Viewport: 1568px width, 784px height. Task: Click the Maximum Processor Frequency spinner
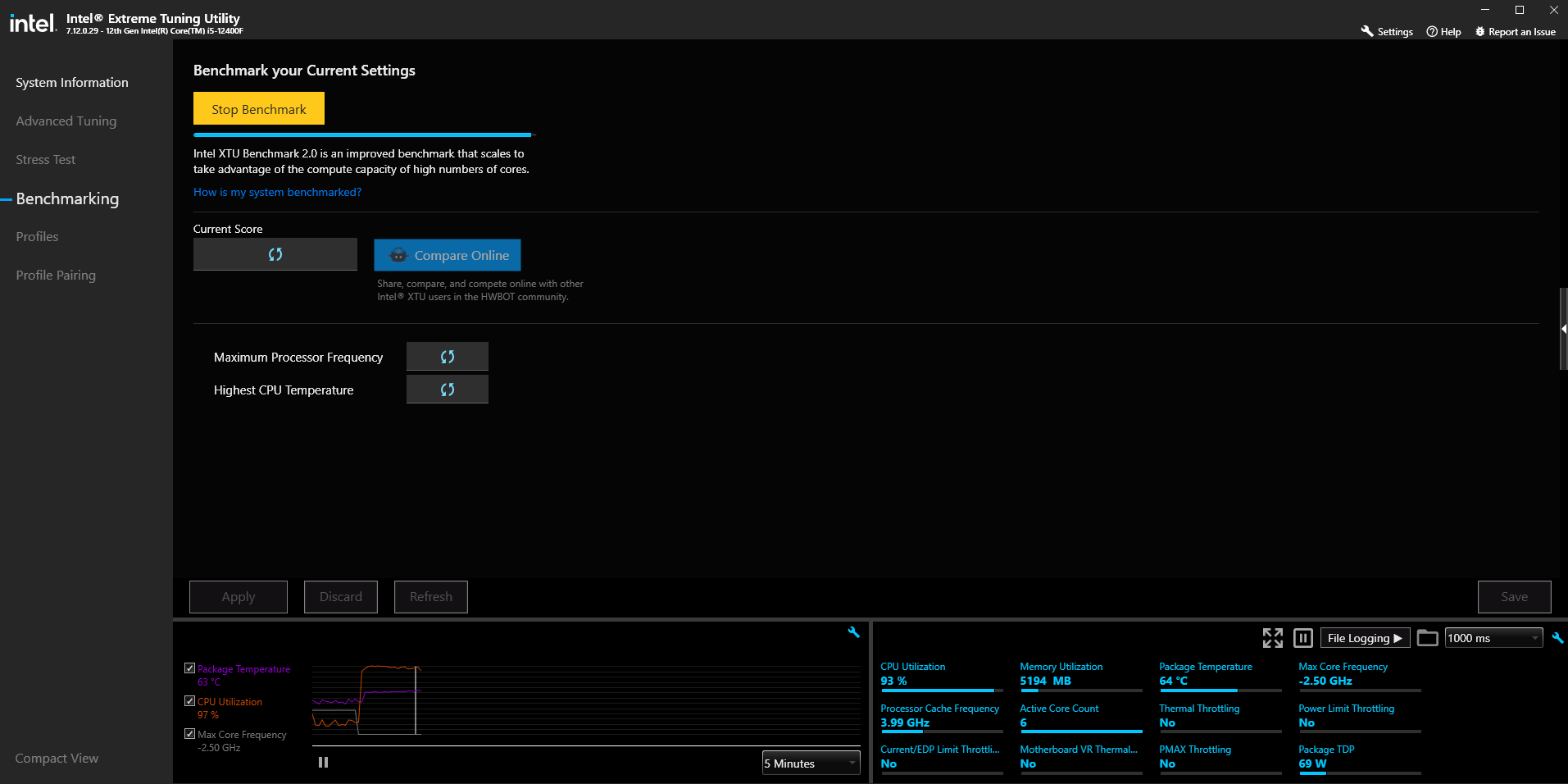pyautogui.click(x=448, y=357)
